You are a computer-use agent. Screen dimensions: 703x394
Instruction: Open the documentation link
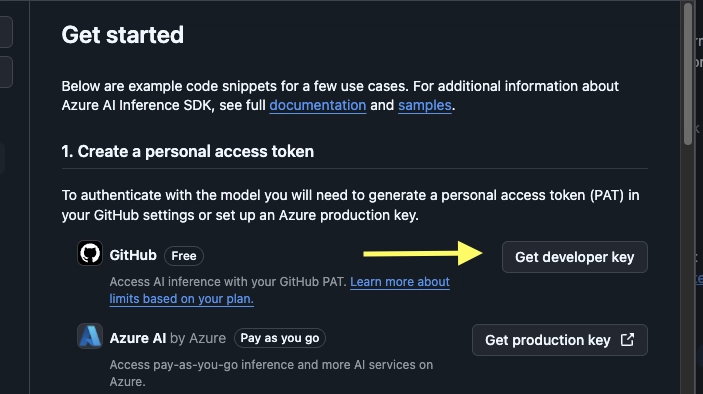(x=318, y=105)
